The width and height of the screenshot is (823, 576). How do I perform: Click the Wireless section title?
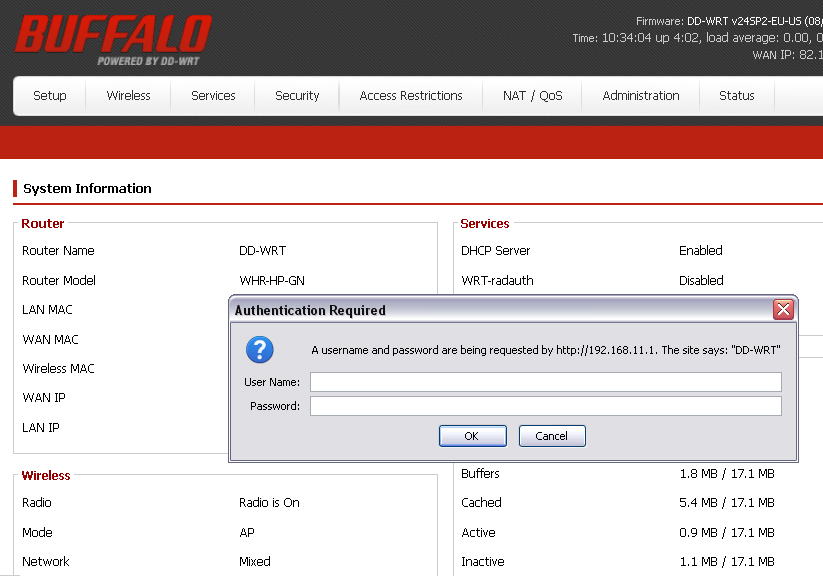tap(46, 476)
